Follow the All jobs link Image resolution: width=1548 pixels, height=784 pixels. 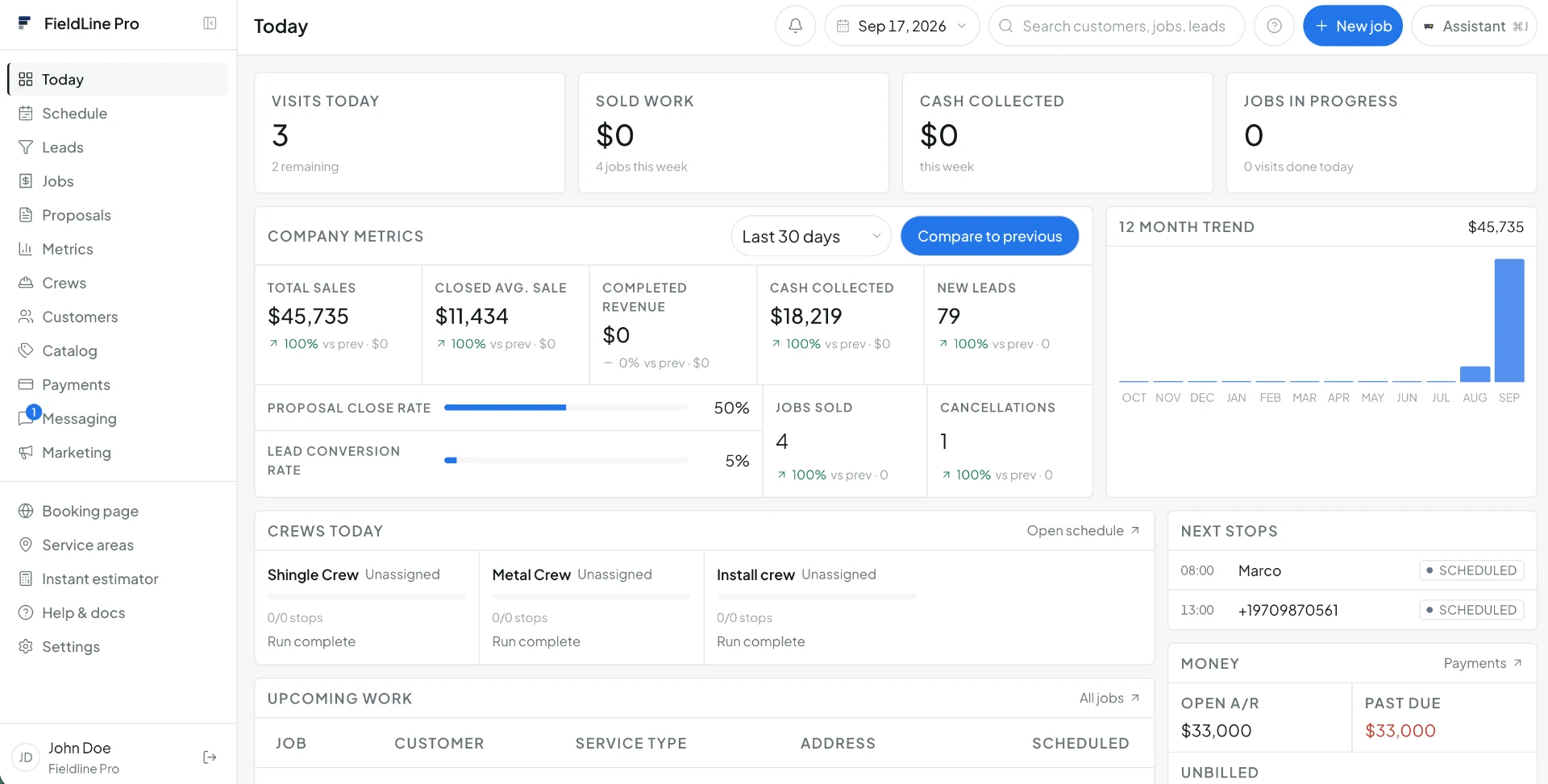click(x=1109, y=698)
